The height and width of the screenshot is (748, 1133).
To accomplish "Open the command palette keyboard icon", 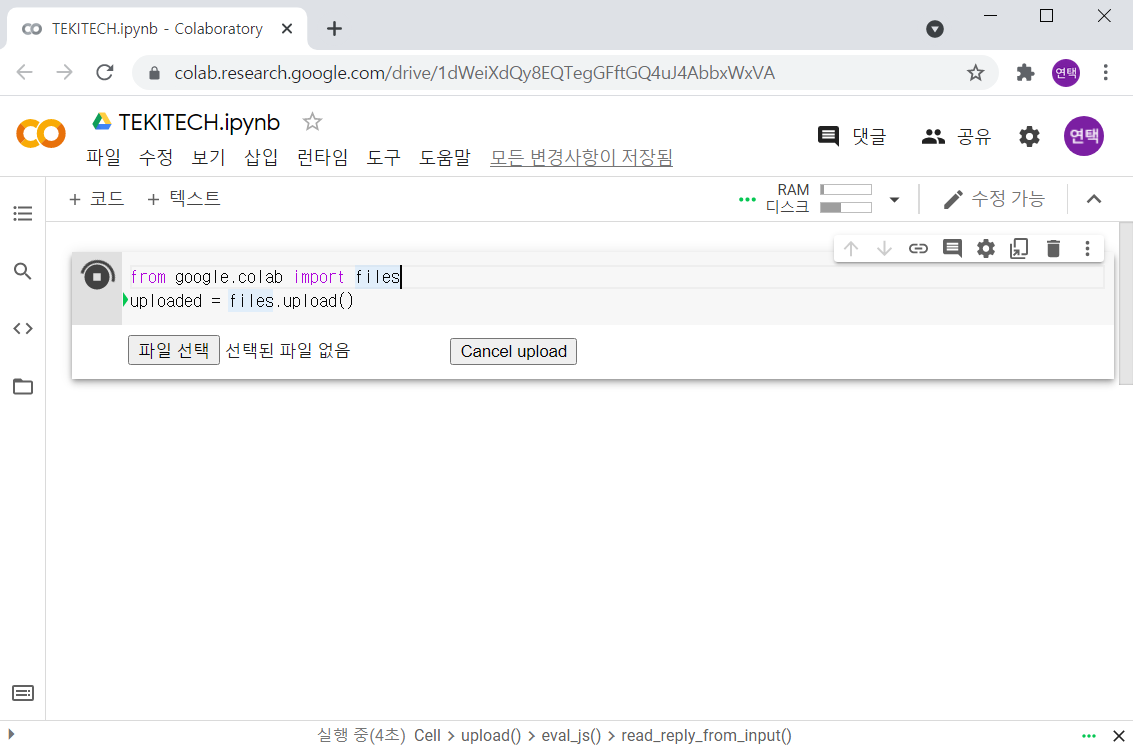I will click(x=22, y=693).
